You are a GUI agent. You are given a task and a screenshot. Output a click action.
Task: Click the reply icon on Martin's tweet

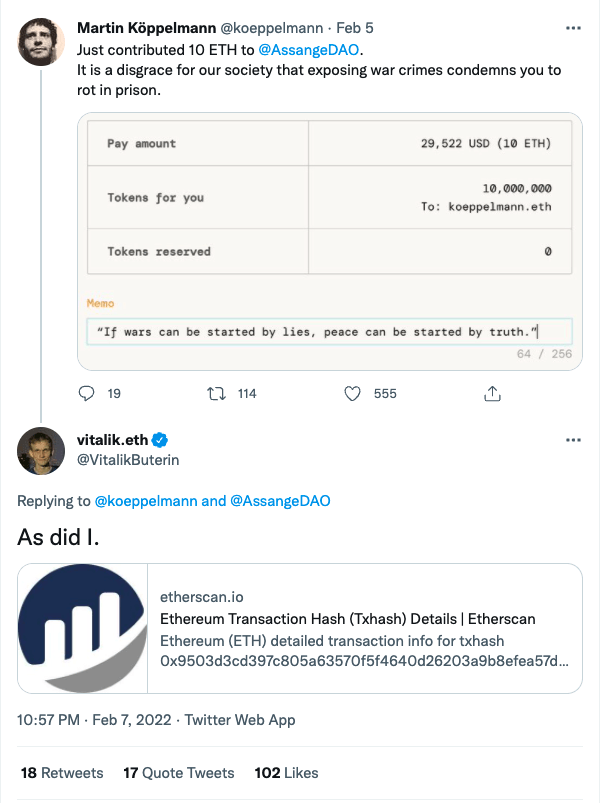click(x=86, y=394)
